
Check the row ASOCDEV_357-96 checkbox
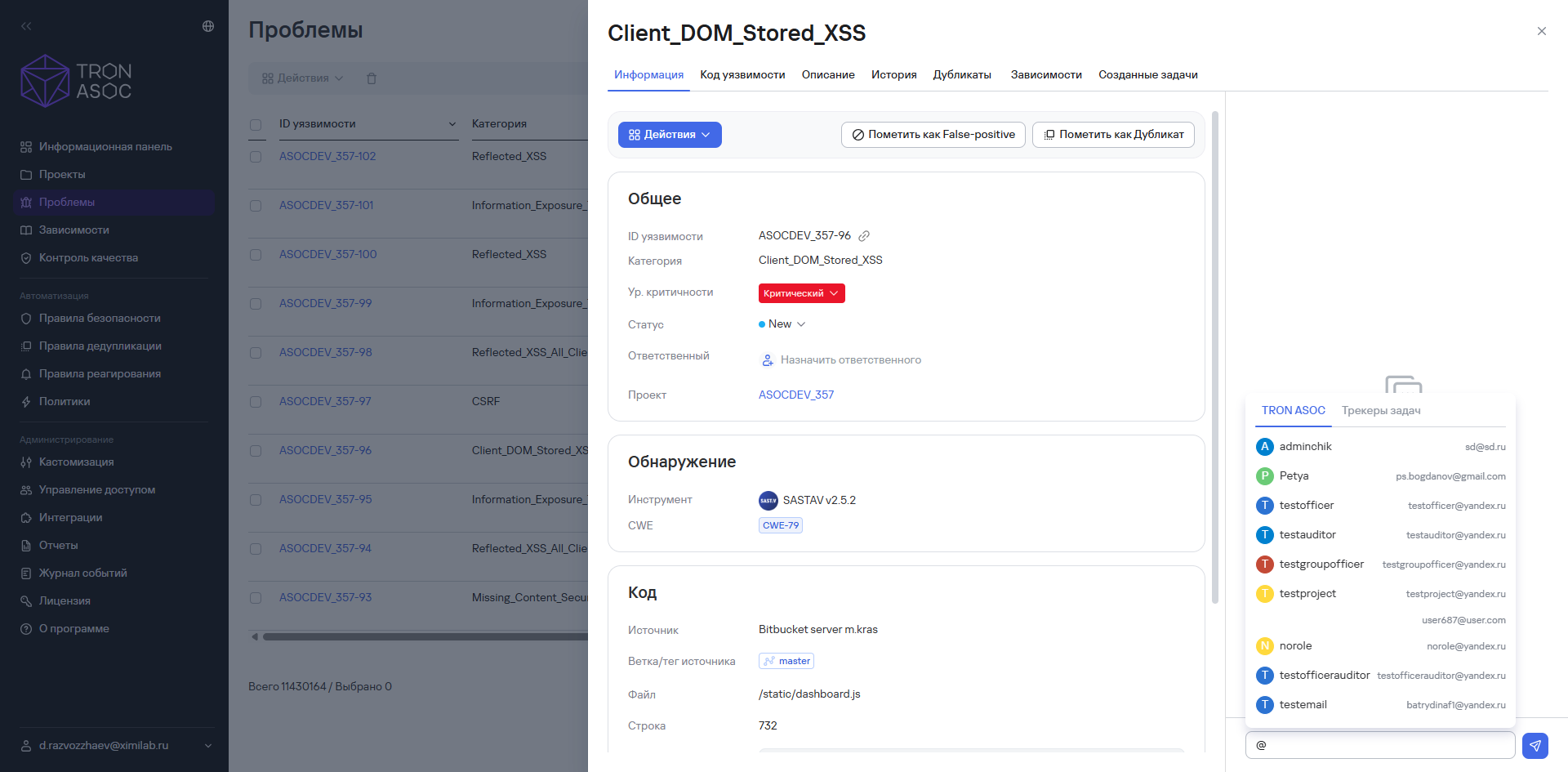click(256, 451)
